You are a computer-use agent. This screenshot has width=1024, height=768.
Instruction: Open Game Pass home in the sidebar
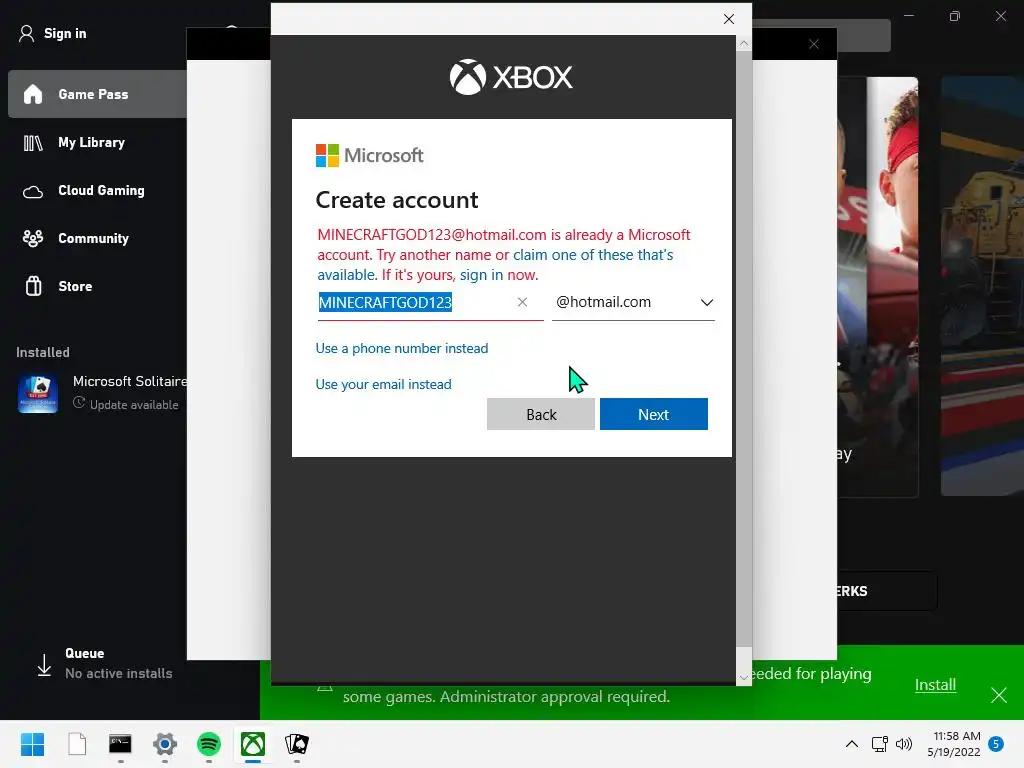(x=98, y=94)
